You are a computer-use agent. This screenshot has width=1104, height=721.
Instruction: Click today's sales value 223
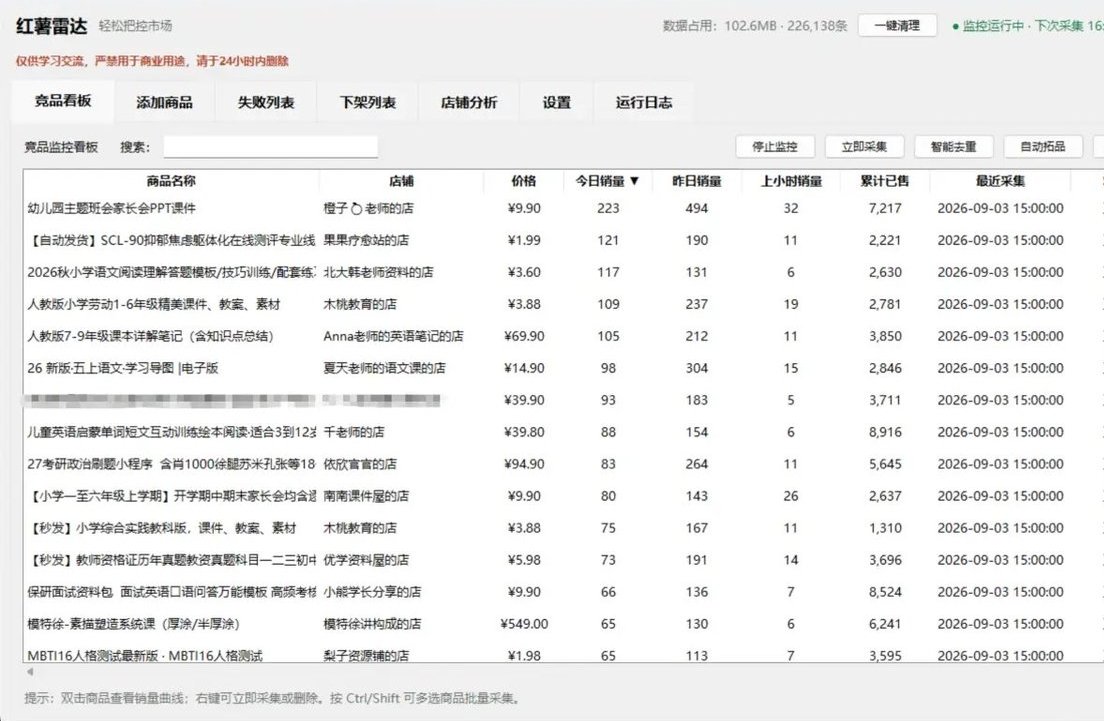(608, 208)
